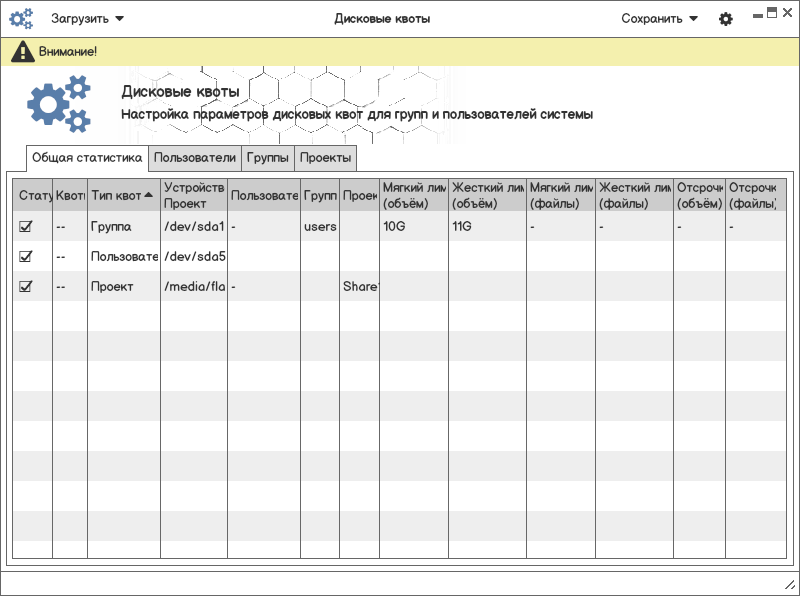This screenshot has height=596, width=800.
Task: Click the Внимание! warning banner text
Action: [68, 52]
